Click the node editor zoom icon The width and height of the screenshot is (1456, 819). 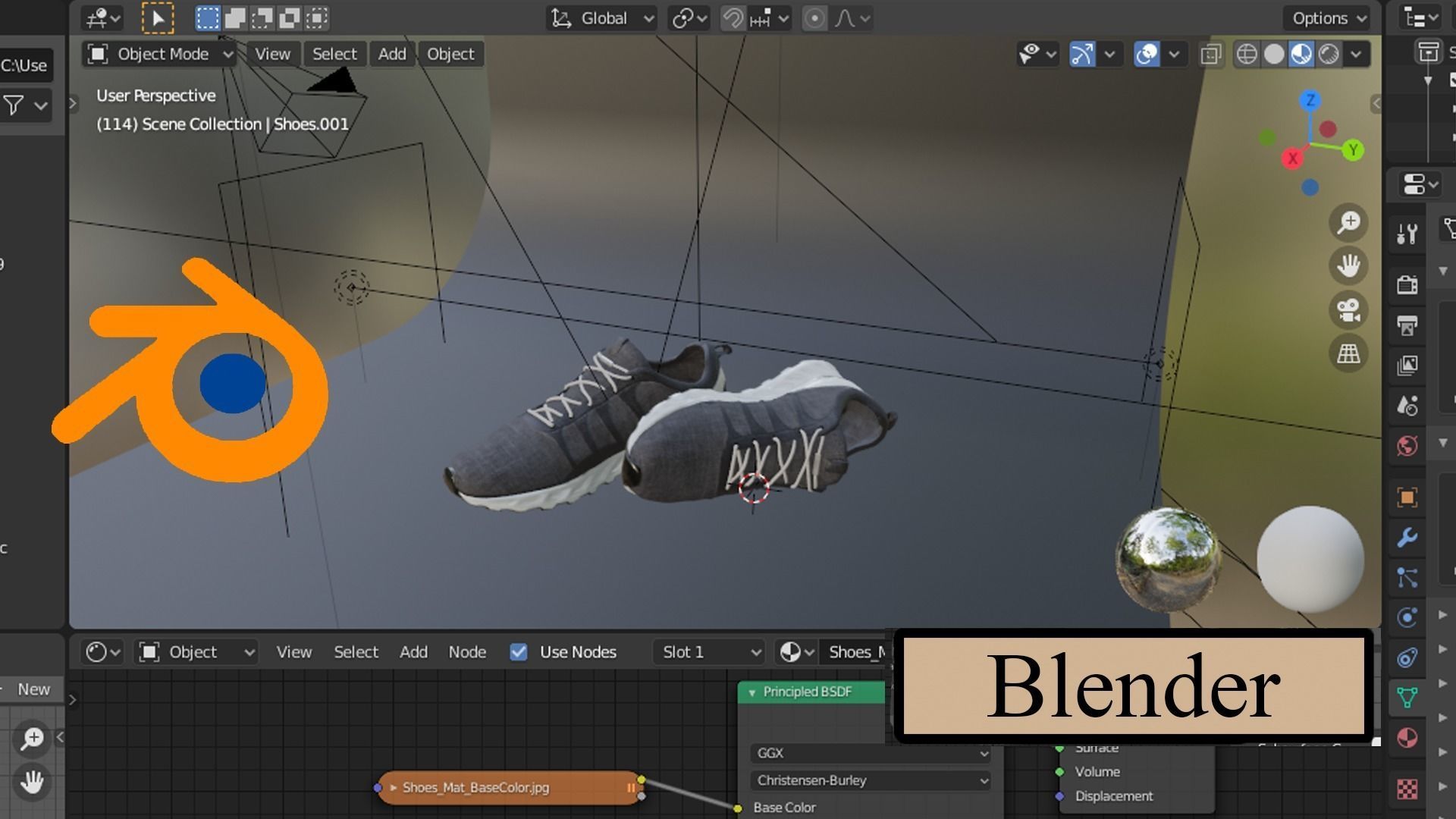(32, 738)
